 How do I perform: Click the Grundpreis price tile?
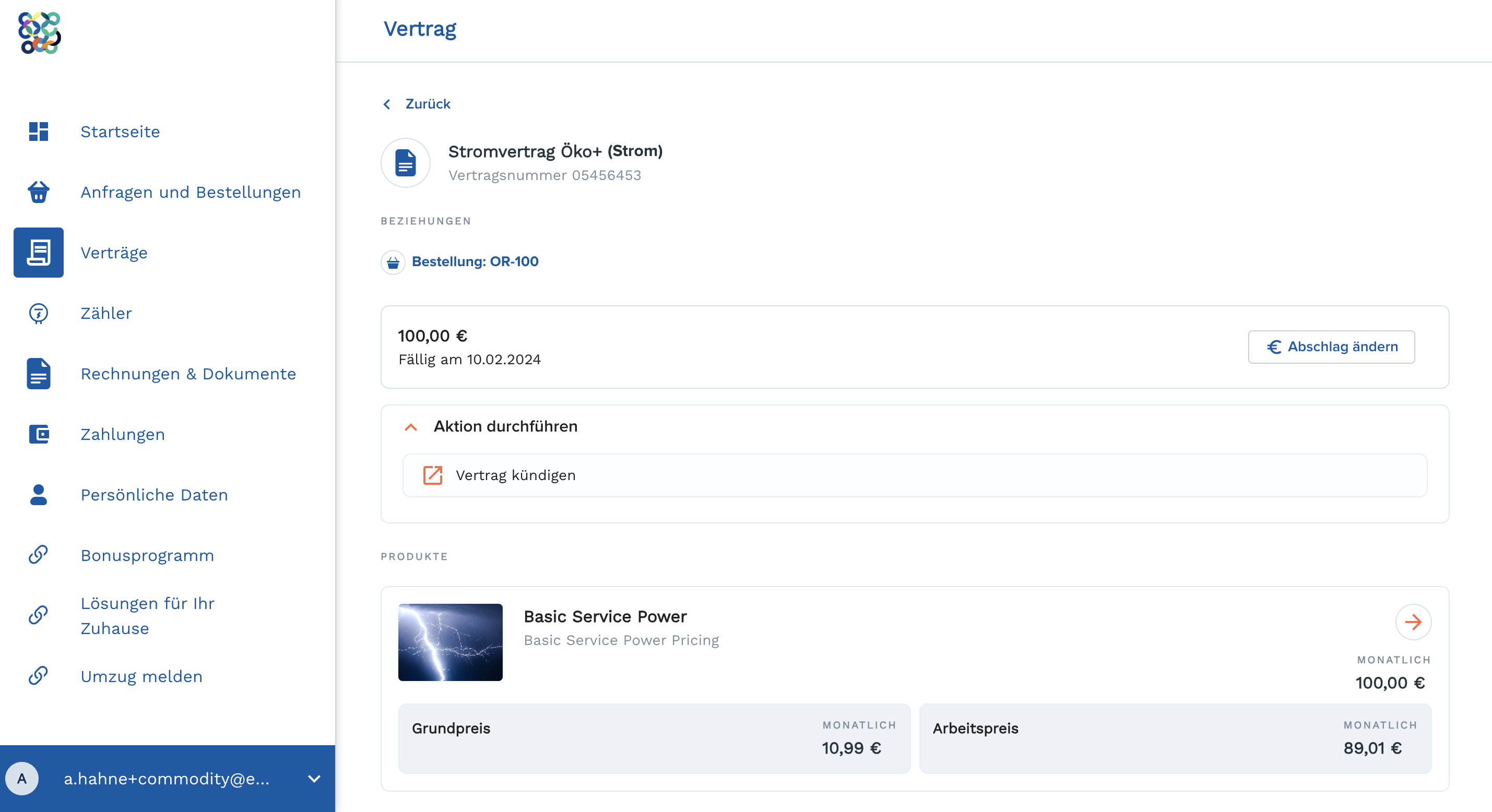654,738
